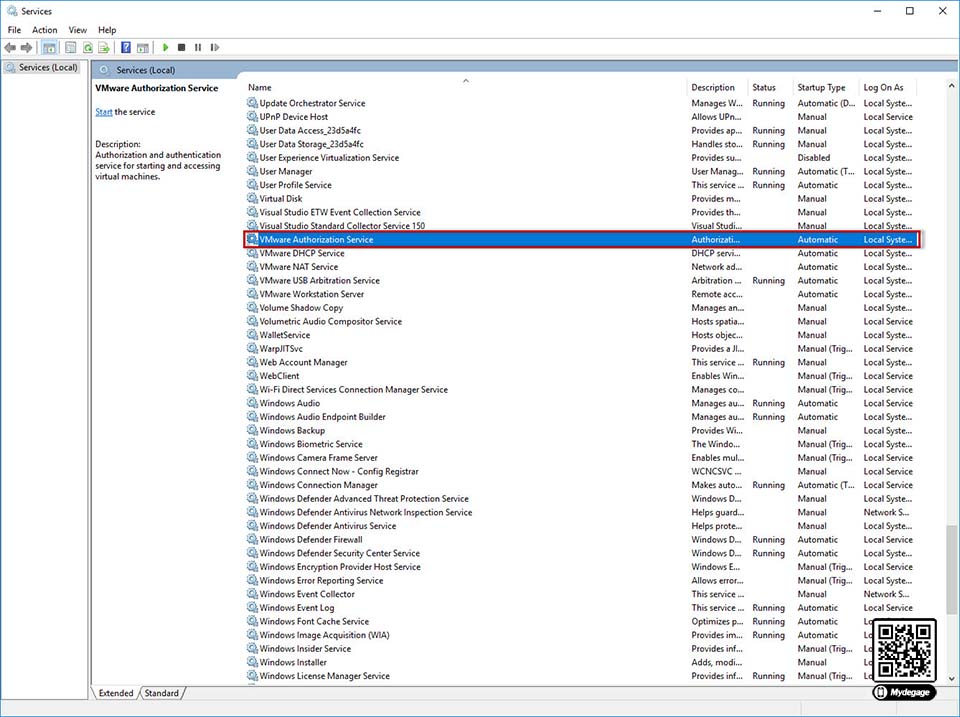Viewport: 960px width, 717px height.
Task: Open Properties from the toolbar icon
Action: [71, 47]
